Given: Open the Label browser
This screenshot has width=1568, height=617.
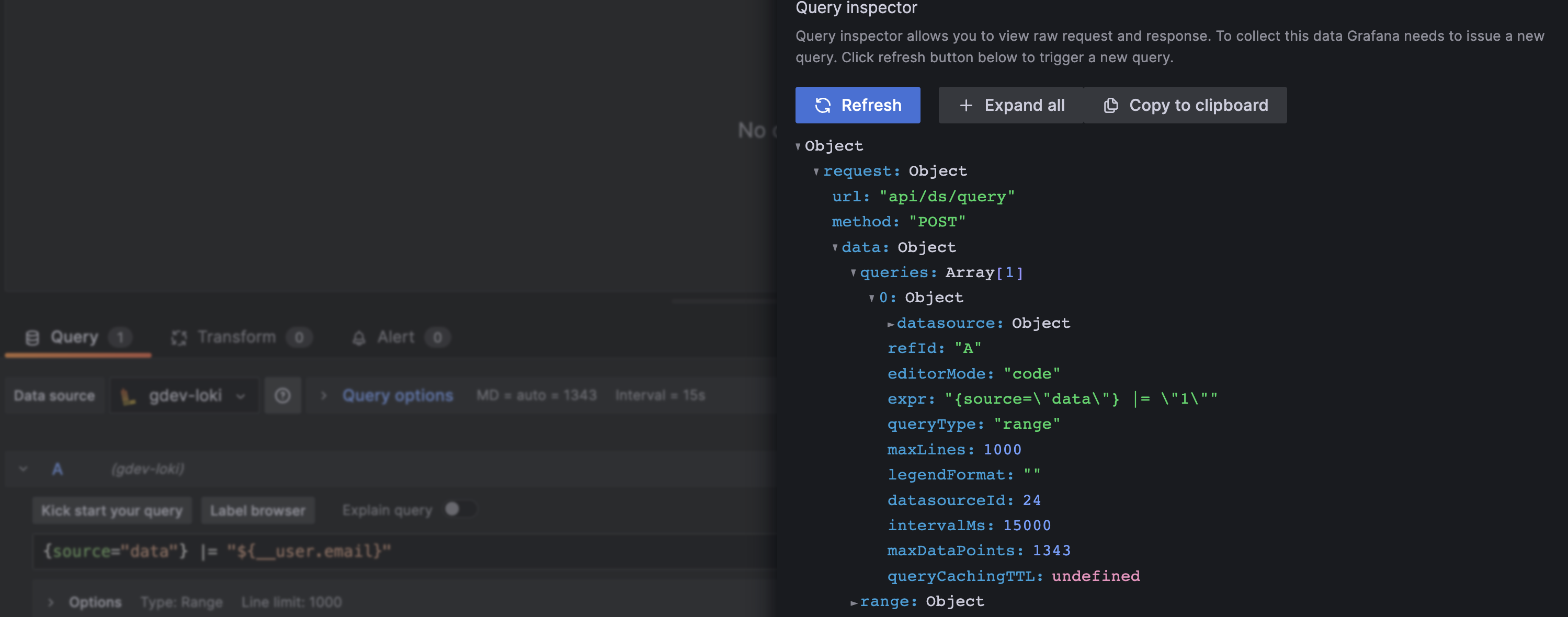Looking at the screenshot, I should coord(257,510).
